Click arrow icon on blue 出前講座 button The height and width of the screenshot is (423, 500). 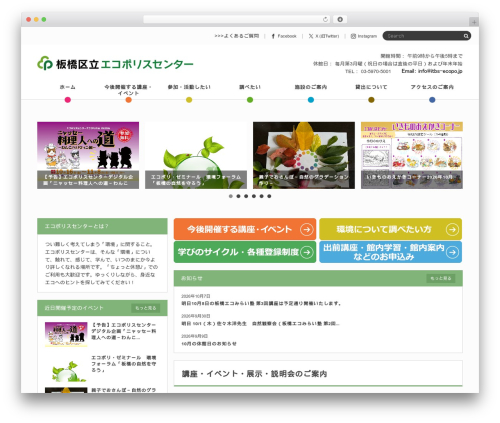[452, 252]
